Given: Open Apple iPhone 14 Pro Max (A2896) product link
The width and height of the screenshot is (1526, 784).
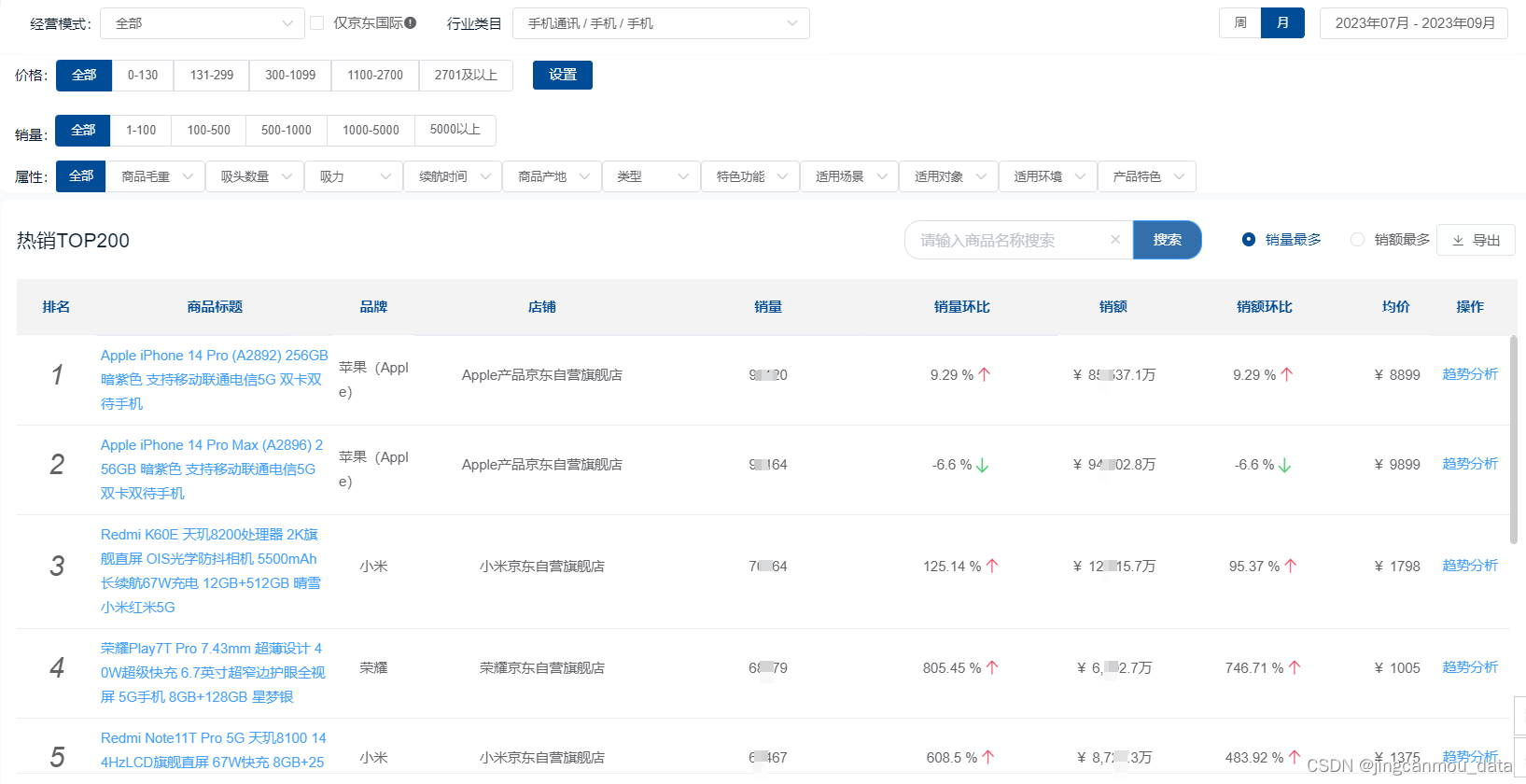Looking at the screenshot, I should click(x=212, y=469).
